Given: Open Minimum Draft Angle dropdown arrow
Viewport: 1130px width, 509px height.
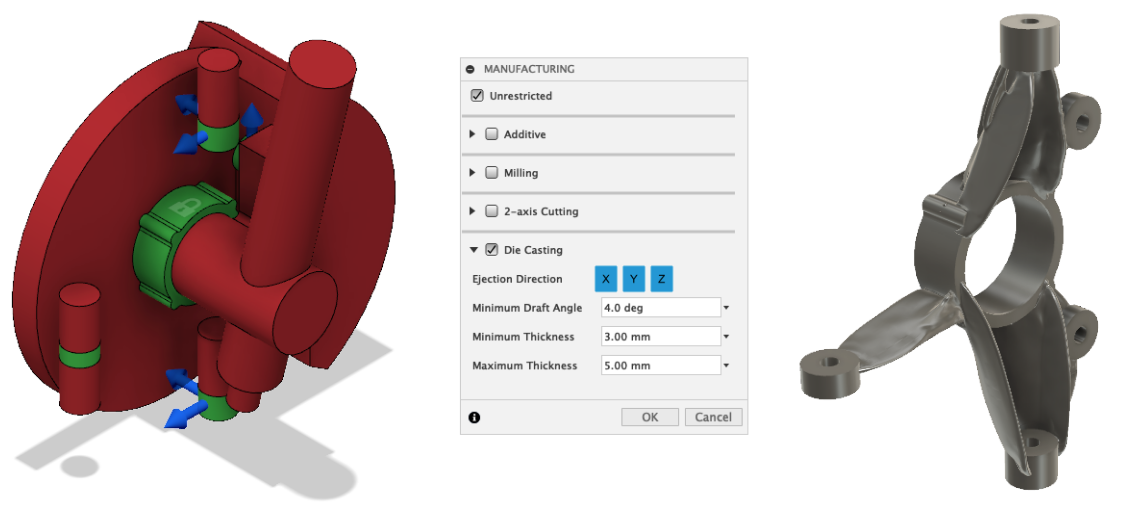Looking at the screenshot, I should 726,308.
